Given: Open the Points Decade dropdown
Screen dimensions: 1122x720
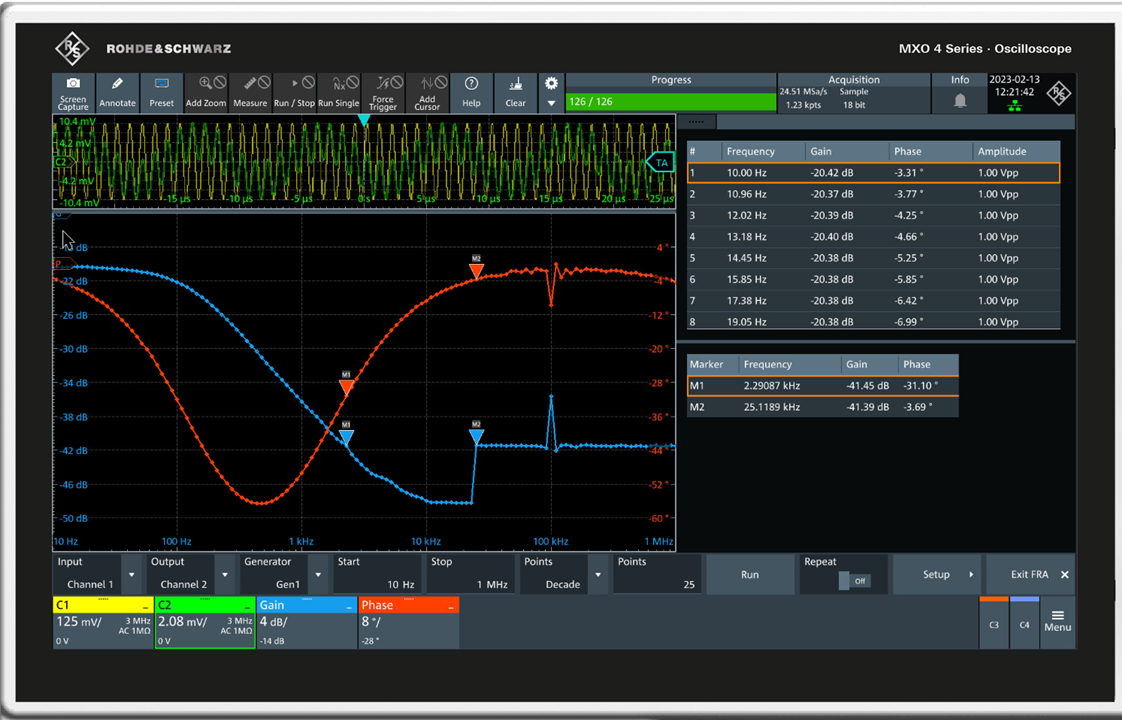Looking at the screenshot, I should (597, 575).
